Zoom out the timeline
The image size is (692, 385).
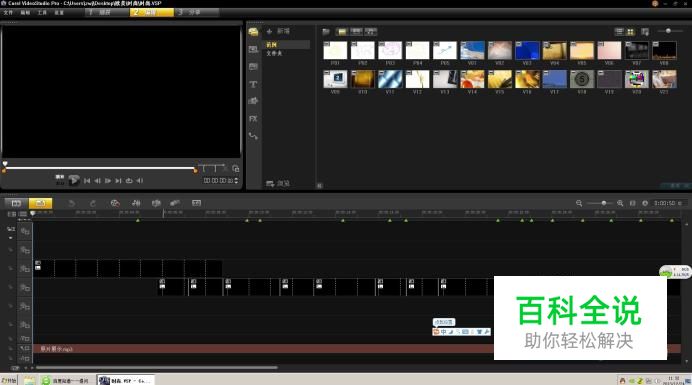coord(579,203)
